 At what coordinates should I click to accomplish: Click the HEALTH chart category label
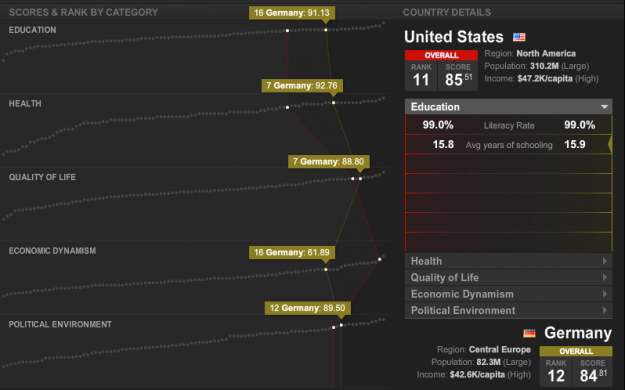[x=25, y=104]
